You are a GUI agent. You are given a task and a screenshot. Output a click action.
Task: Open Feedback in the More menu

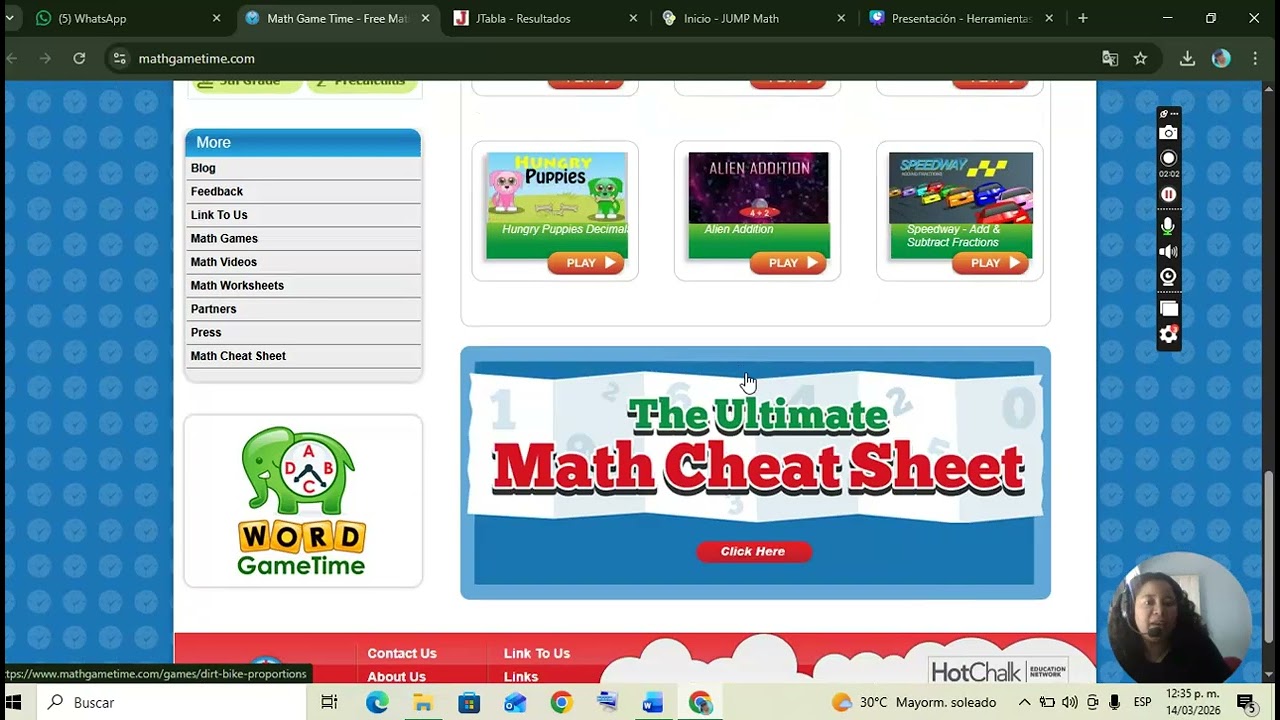pyautogui.click(x=217, y=191)
